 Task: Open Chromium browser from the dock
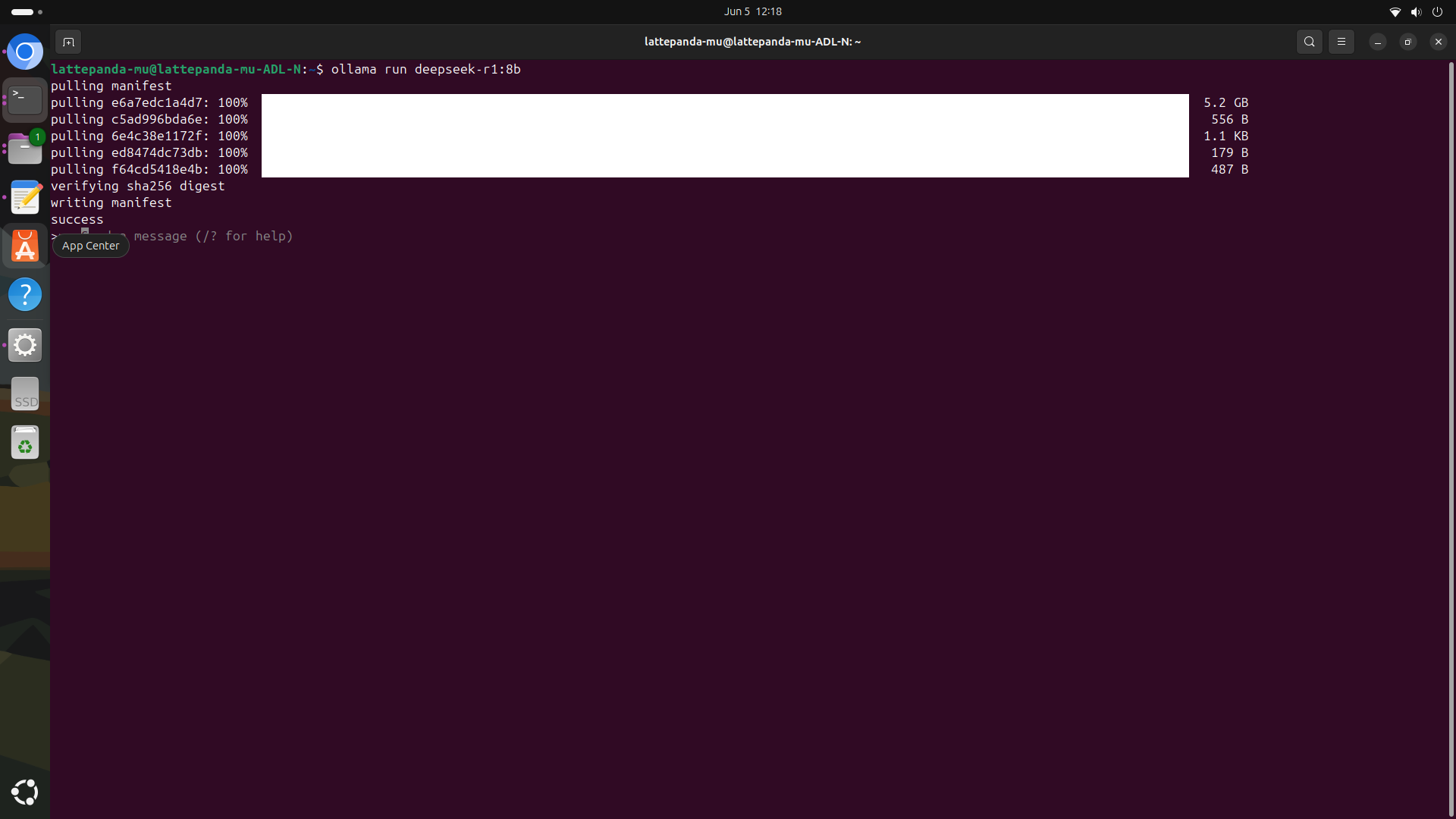tap(25, 52)
